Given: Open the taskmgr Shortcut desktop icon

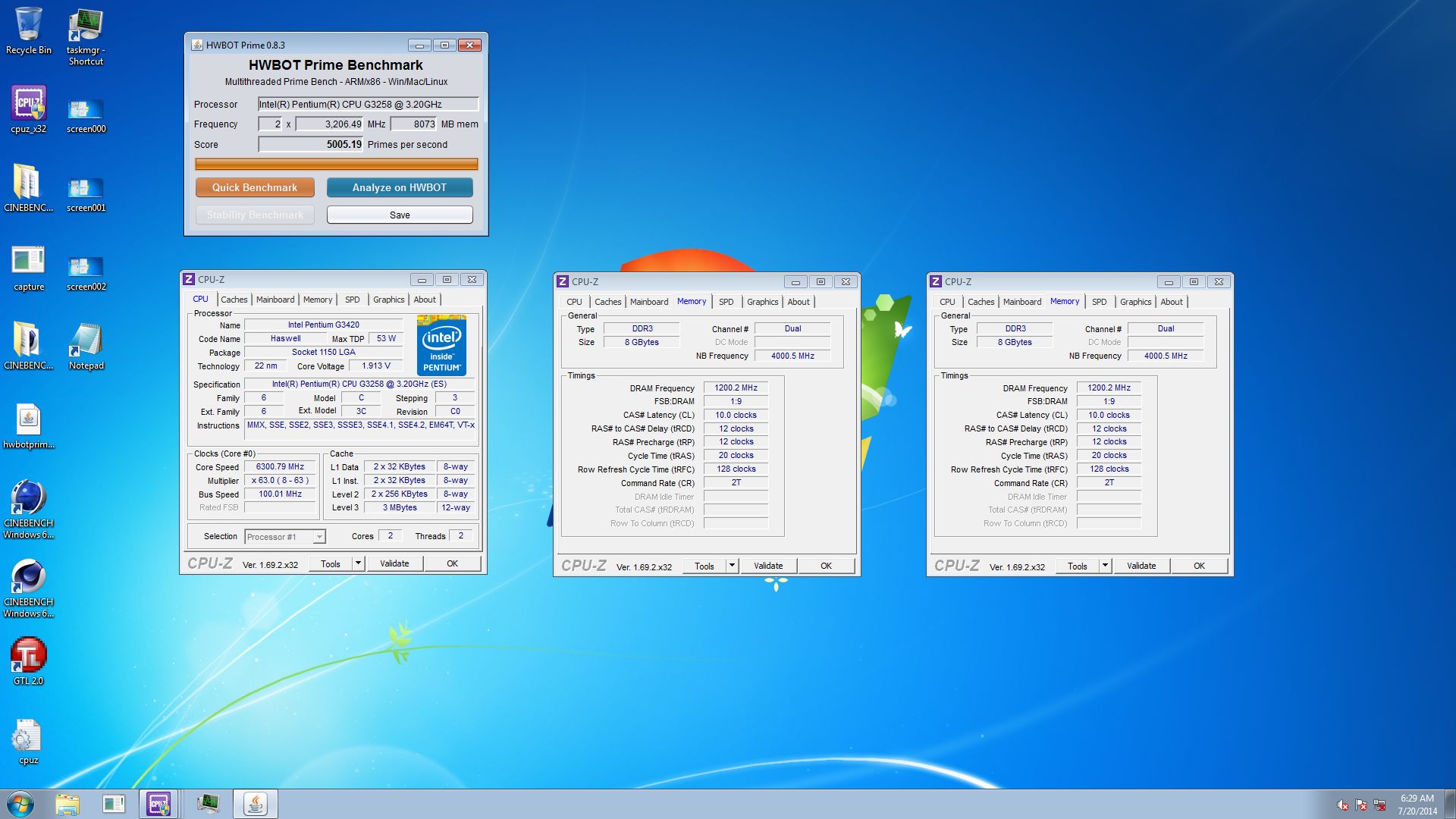Looking at the screenshot, I should 86,37.
